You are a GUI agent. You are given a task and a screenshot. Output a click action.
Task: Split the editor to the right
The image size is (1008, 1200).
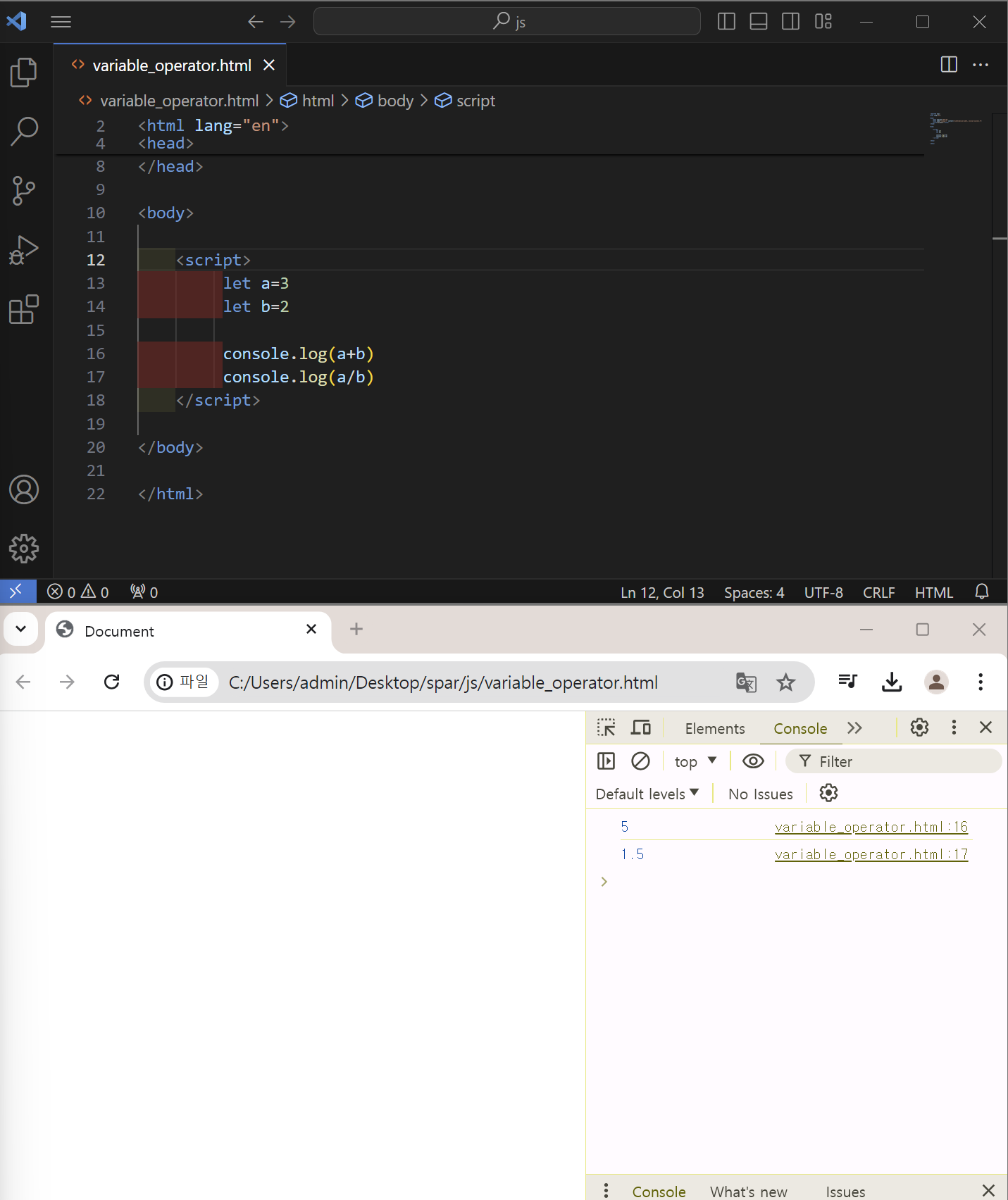[949, 65]
